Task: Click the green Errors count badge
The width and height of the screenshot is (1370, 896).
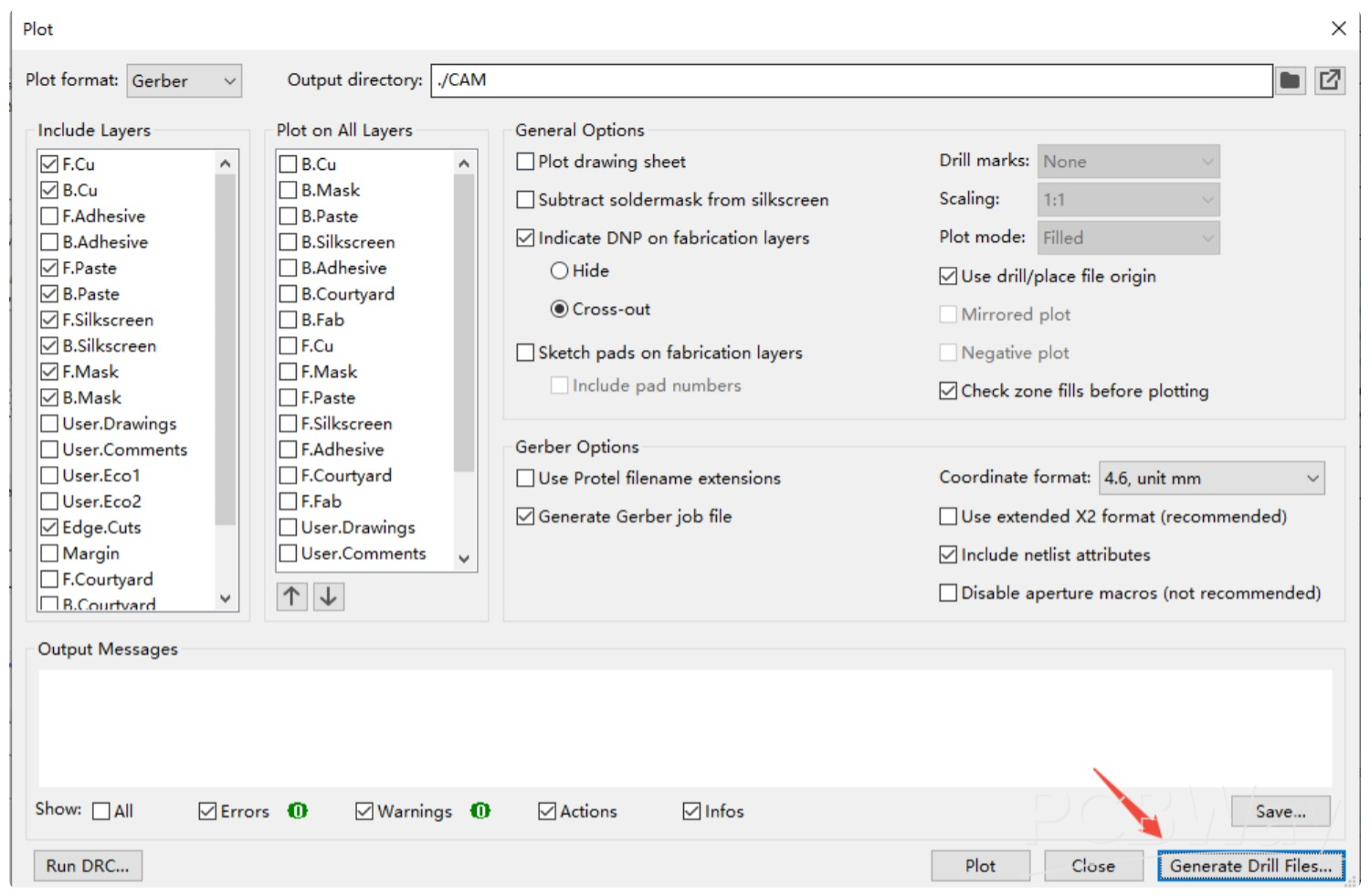Action: click(x=298, y=811)
